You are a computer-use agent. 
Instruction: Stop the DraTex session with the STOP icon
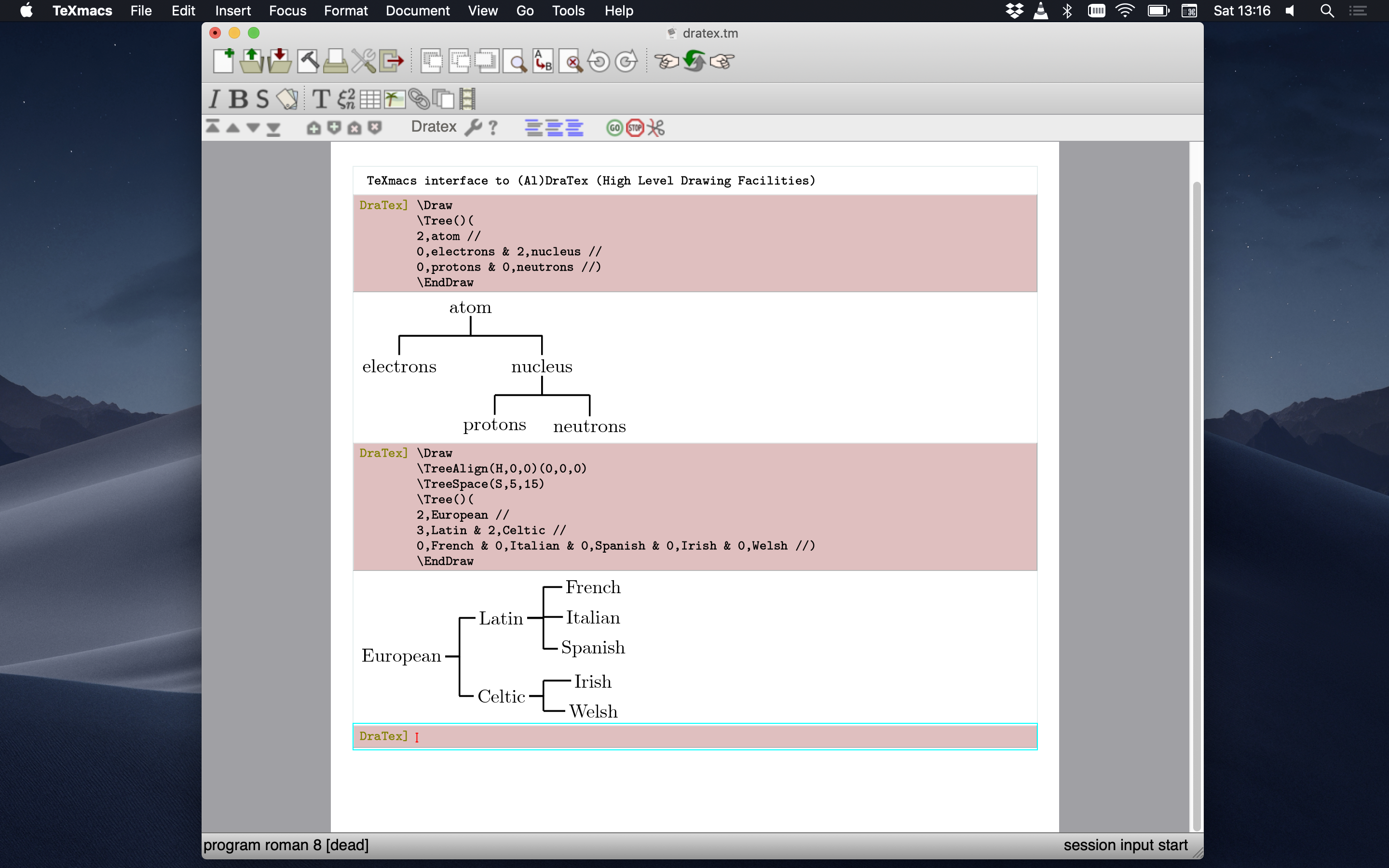pyautogui.click(x=635, y=127)
